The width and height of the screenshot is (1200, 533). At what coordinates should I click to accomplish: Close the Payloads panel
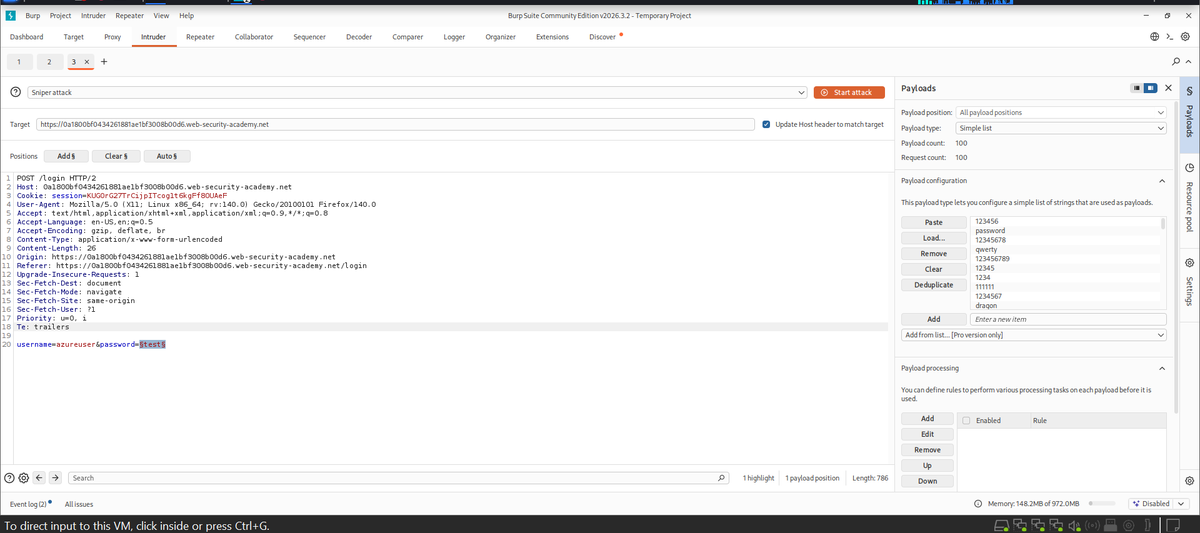(1168, 88)
